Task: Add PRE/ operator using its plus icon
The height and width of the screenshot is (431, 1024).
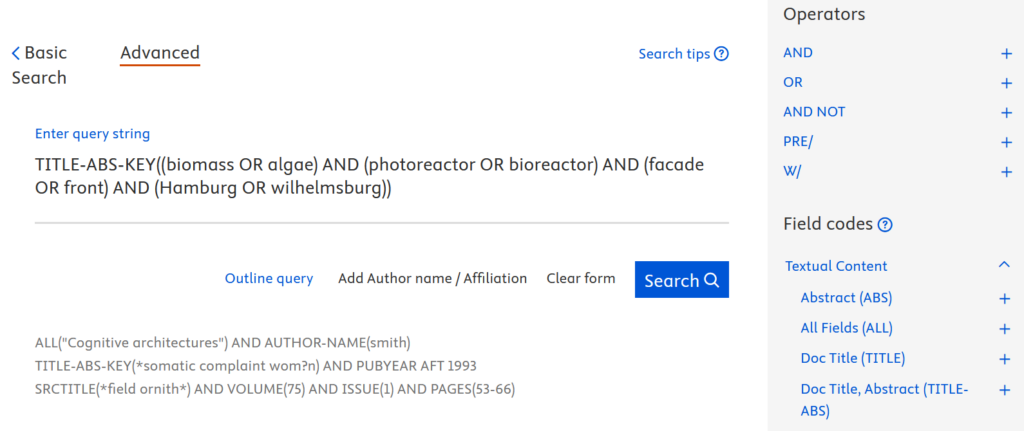Action: click(x=1006, y=142)
